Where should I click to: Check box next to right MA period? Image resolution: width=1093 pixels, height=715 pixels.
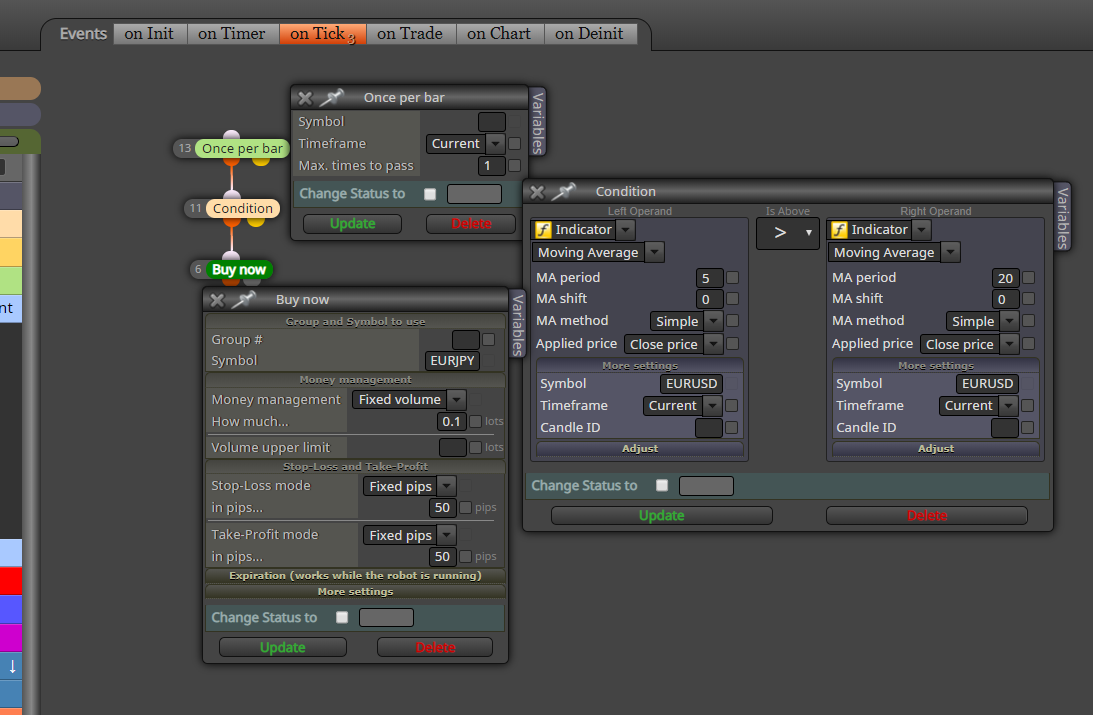tap(1028, 277)
